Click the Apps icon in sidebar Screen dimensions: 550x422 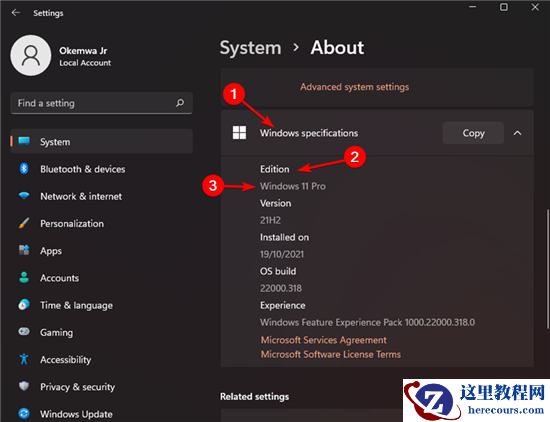click(x=24, y=250)
